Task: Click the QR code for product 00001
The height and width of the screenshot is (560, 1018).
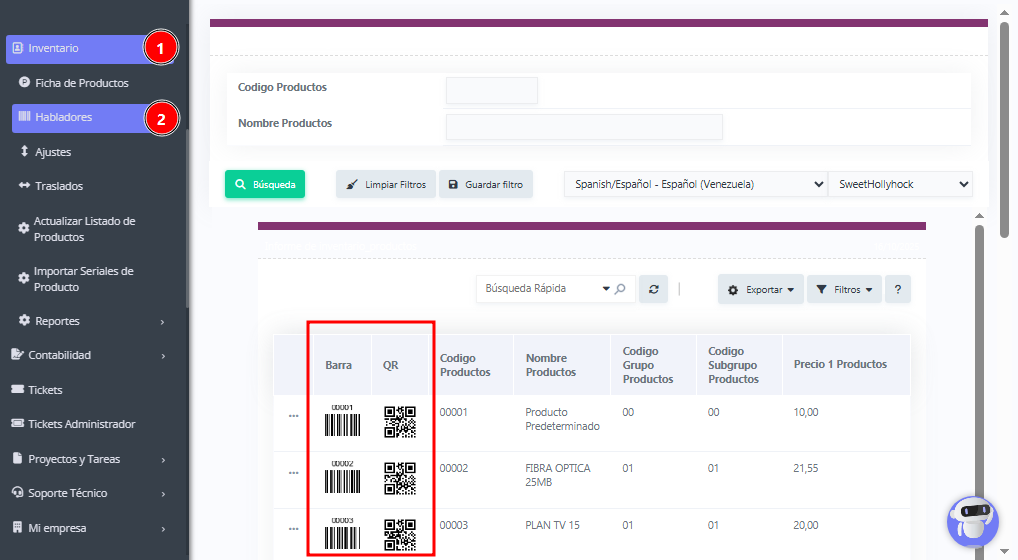Action: 400,422
